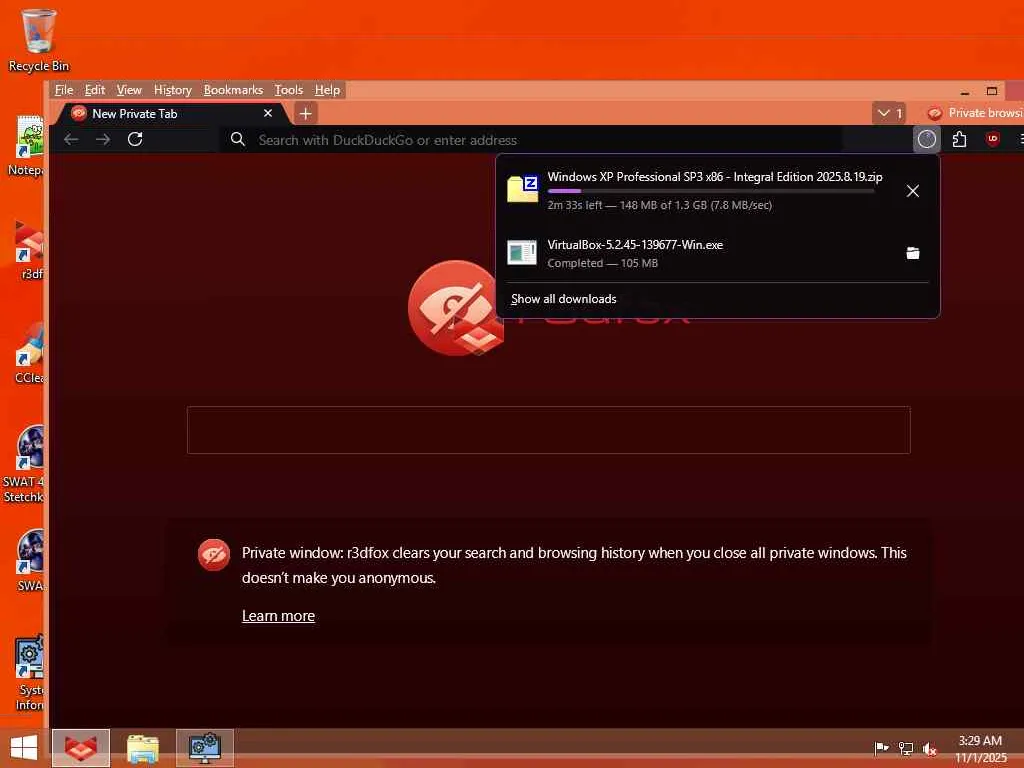Open the uBlock Origin shield icon
This screenshot has height=768, width=1024.
993,138
